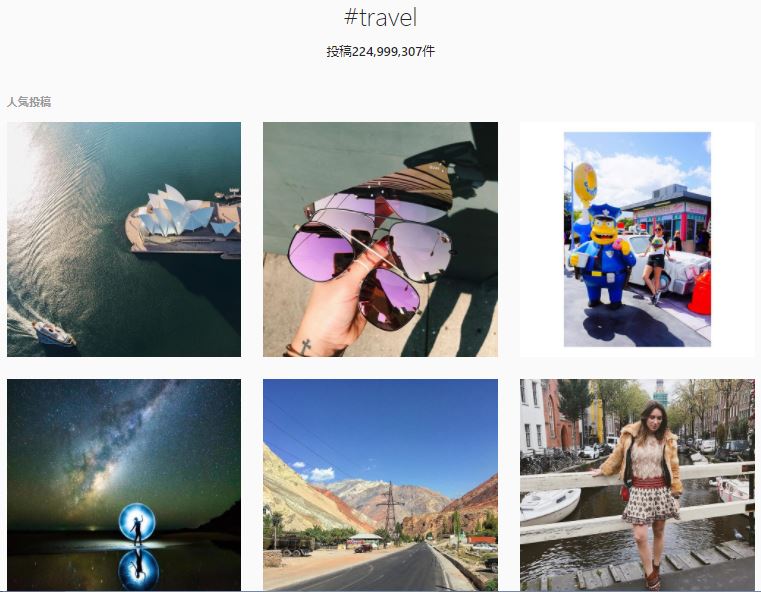Click the cross tattoo on the wrist
The width and height of the screenshot is (761, 592).
(305, 347)
